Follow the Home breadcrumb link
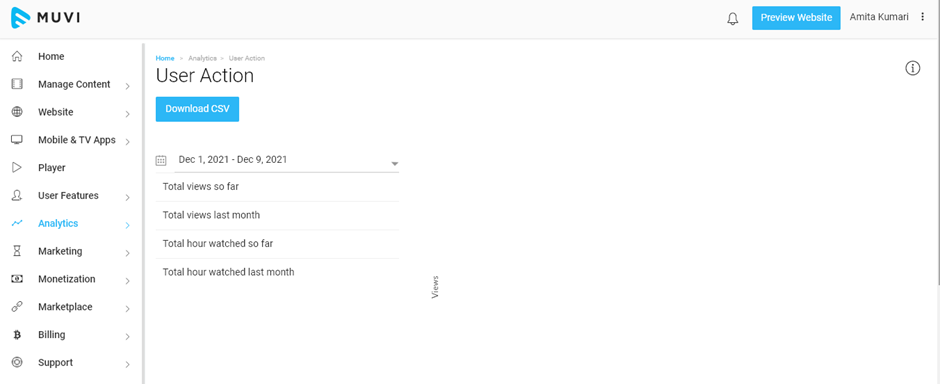Image resolution: width=940 pixels, height=384 pixels. point(165,58)
